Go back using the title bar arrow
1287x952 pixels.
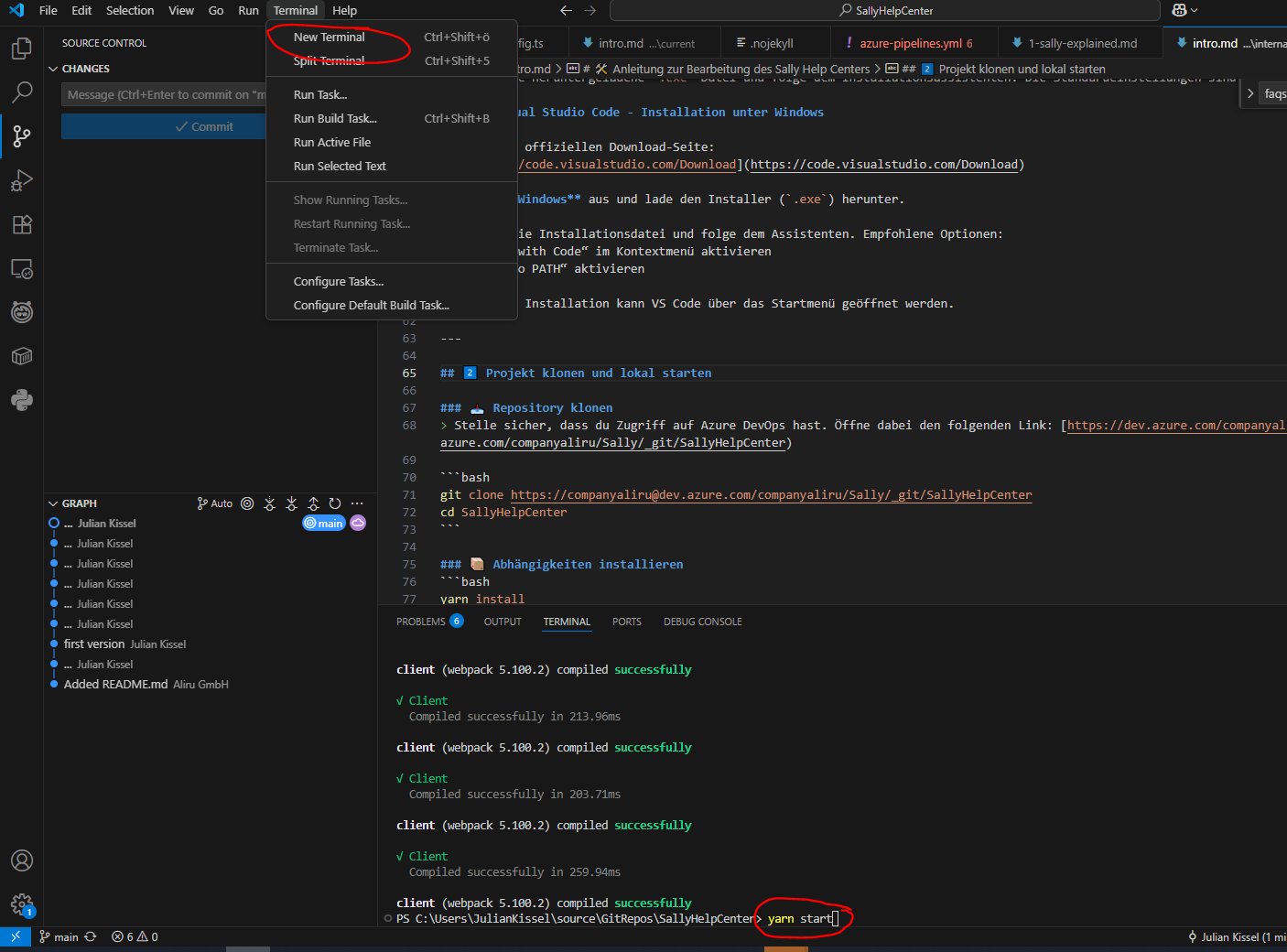566,10
